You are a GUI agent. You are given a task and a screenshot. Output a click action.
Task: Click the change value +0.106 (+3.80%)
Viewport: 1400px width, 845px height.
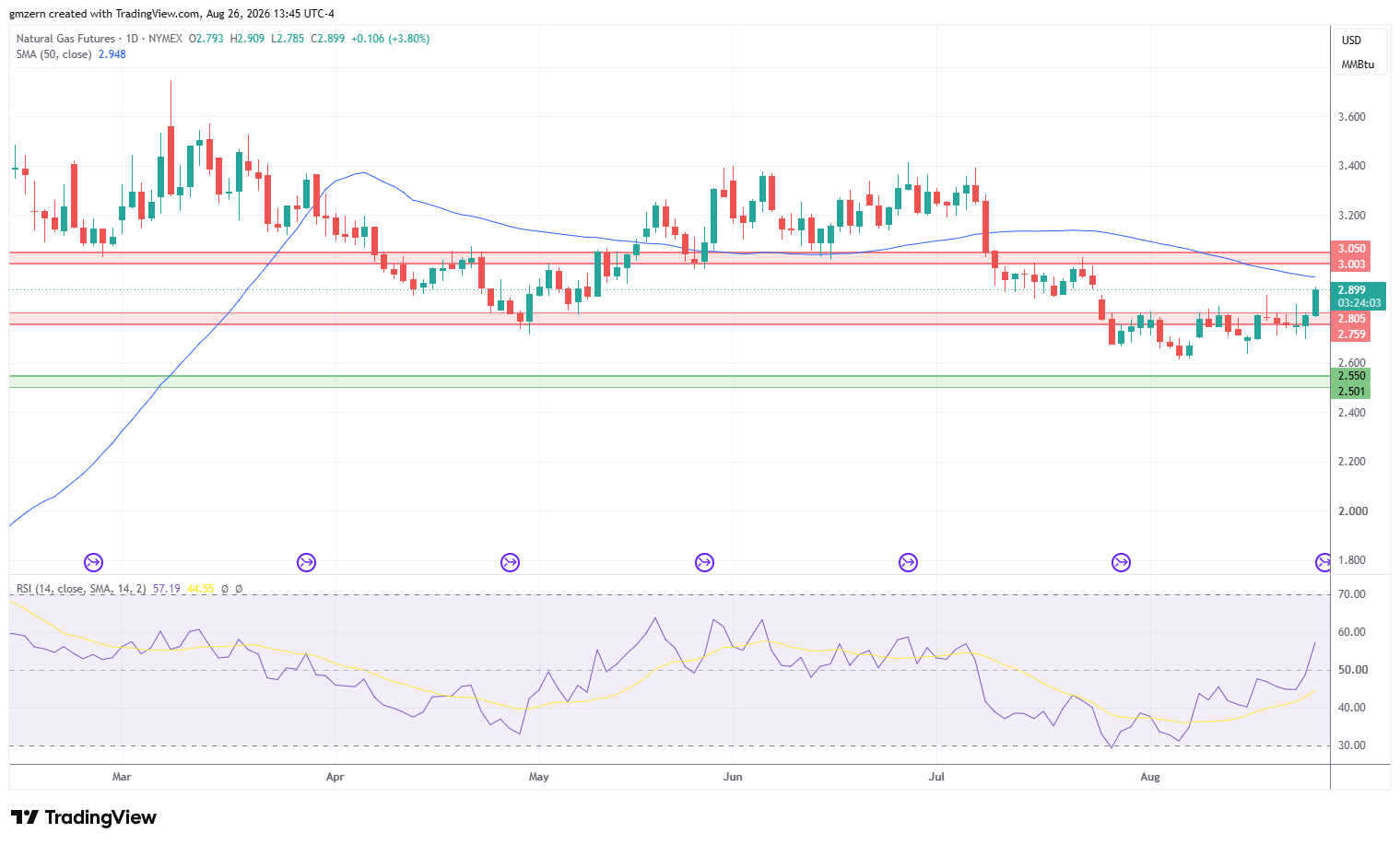(x=391, y=39)
